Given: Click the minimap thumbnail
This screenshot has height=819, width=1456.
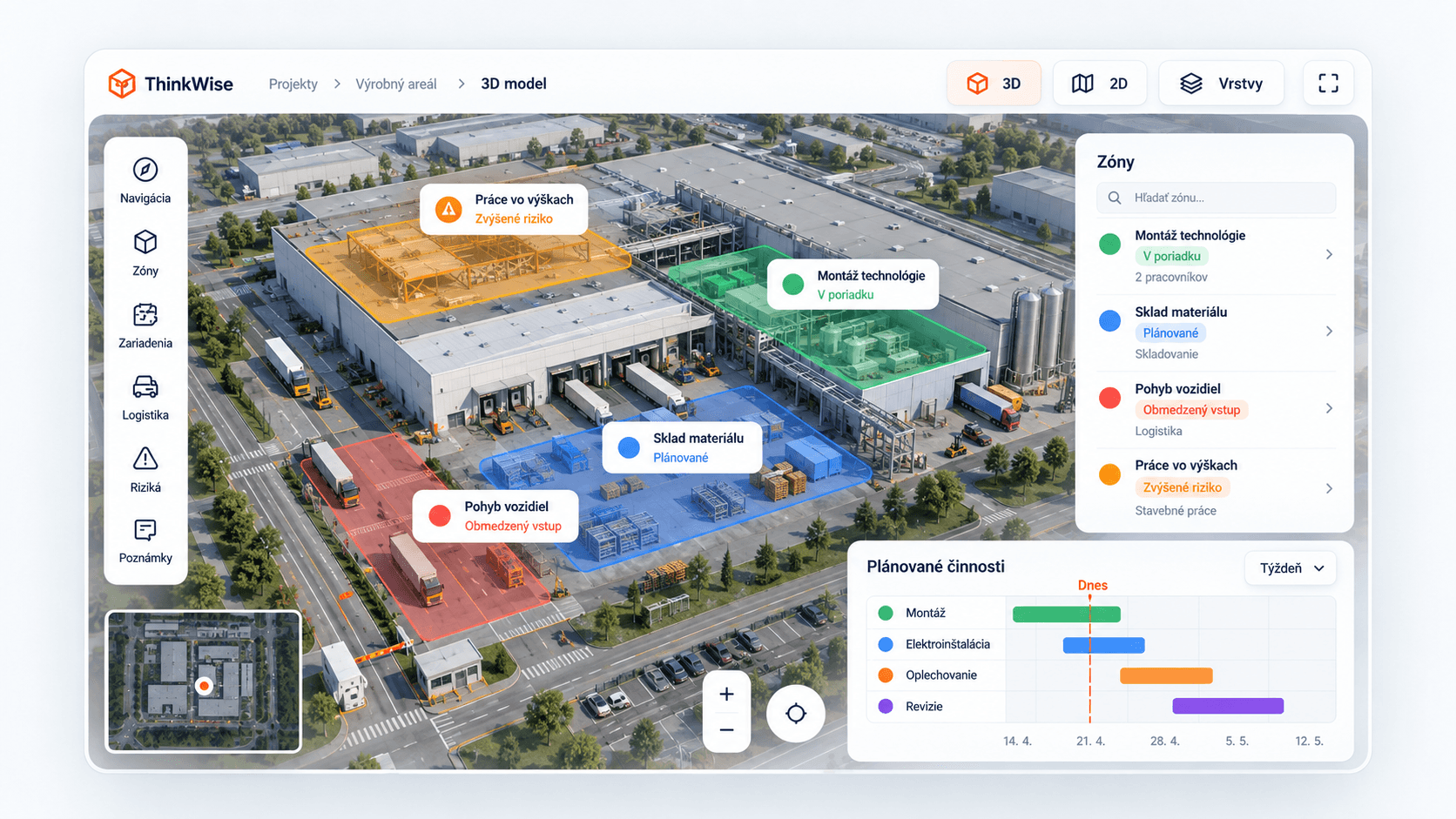Looking at the screenshot, I should (x=204, y=681).
